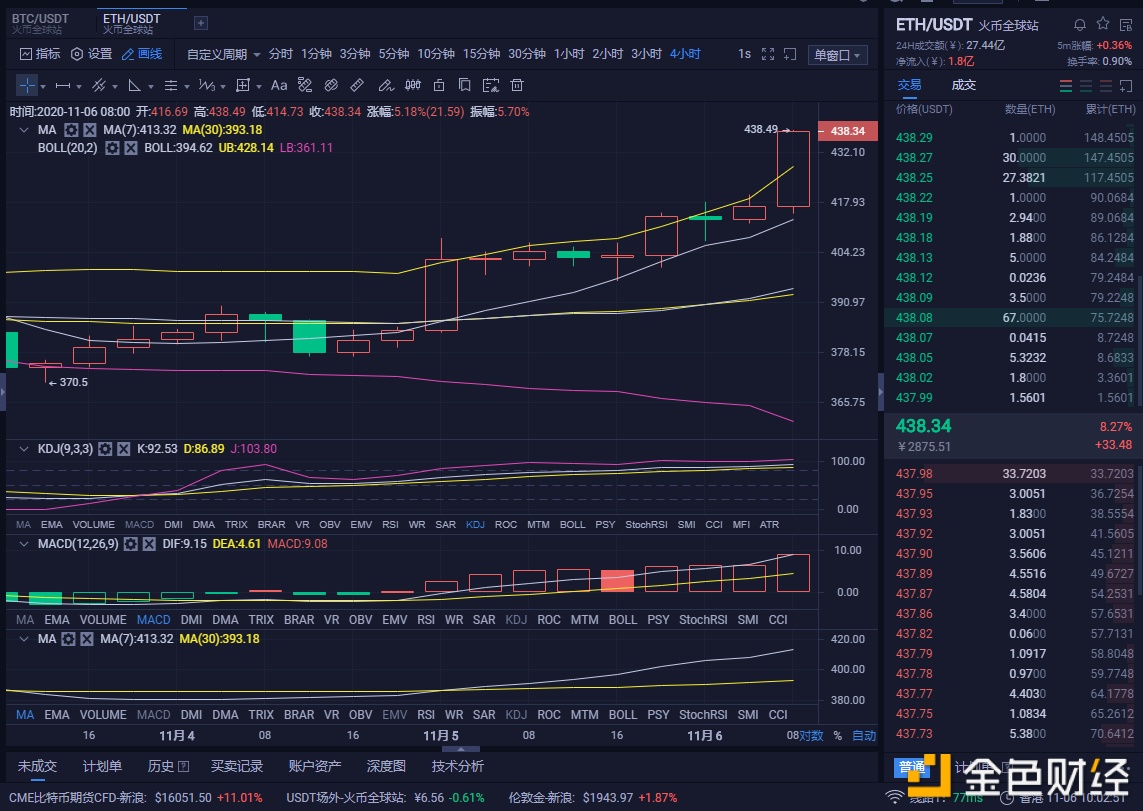Show combined buy and sell order book view
The image size is (1143, 811).
pos(1066,86)
